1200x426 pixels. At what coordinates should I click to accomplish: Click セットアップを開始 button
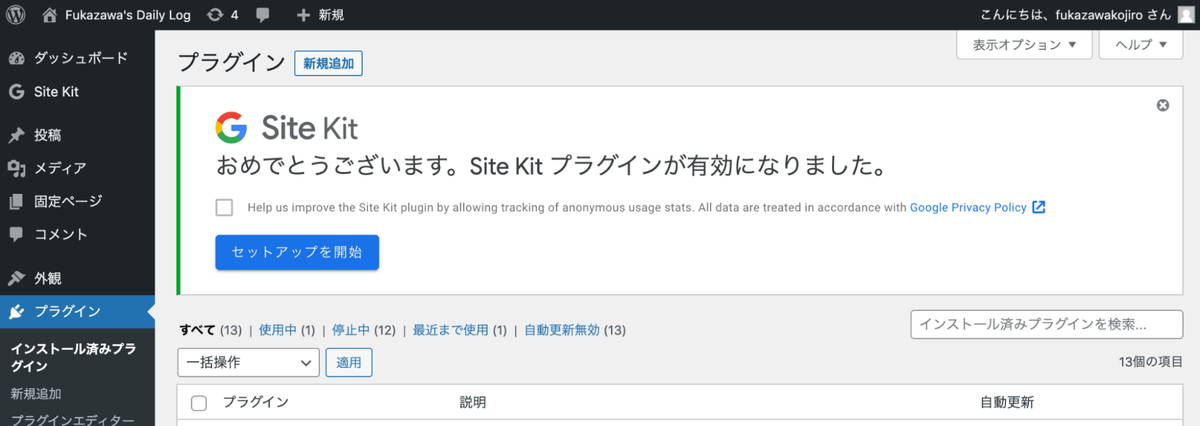(x=297, y=252)
